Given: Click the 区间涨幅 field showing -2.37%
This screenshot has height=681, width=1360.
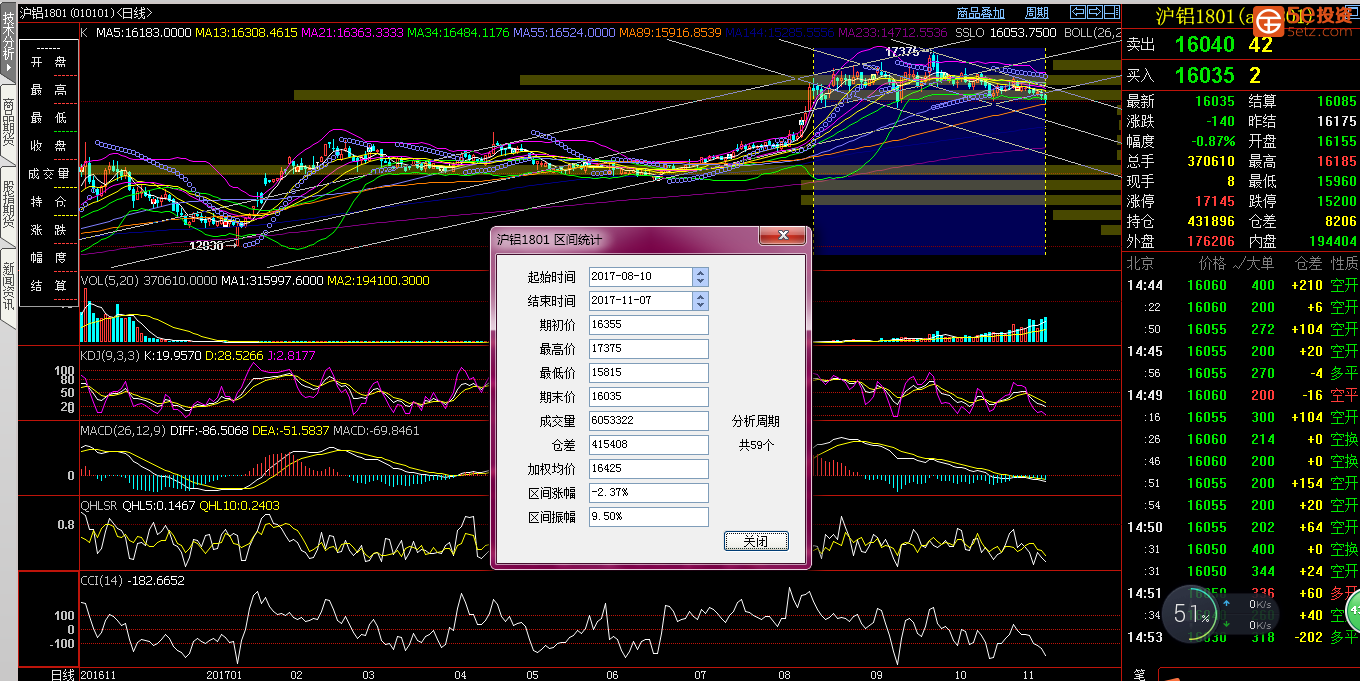Looking at the screenshot, I should (x=648, y=493).
